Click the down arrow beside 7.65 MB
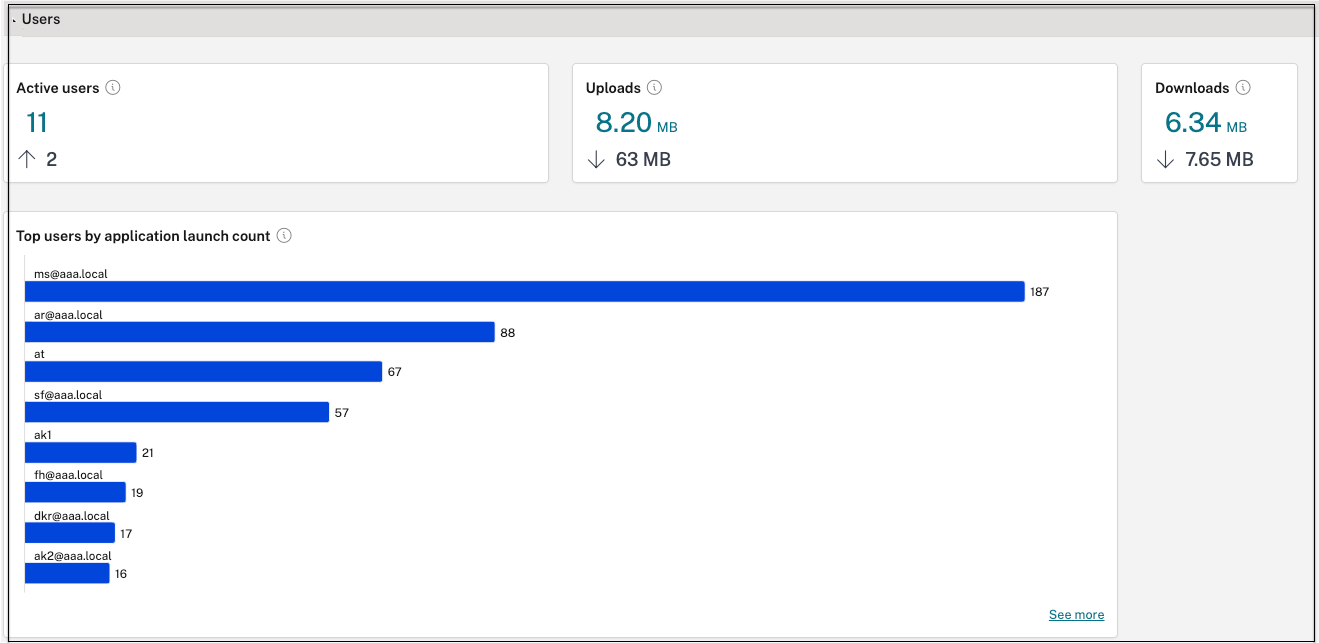 [x=1166, y=160]
